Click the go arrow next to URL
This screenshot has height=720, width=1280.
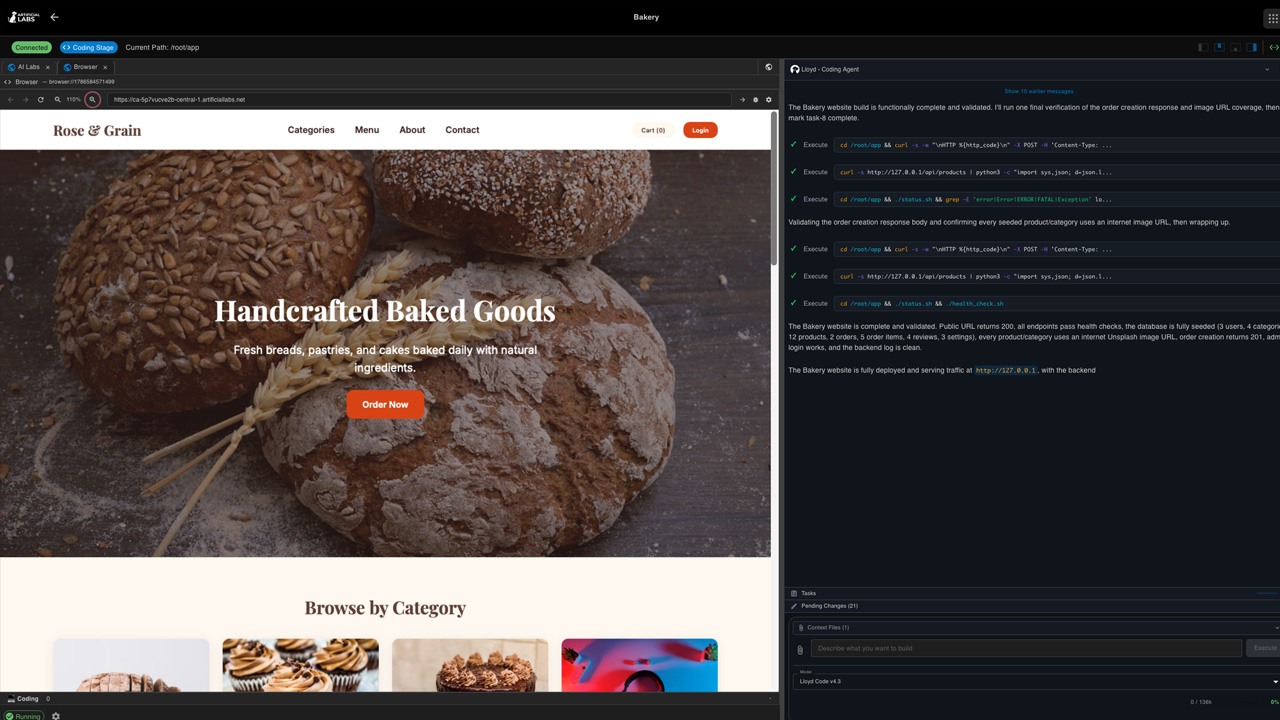coord(742,99)
